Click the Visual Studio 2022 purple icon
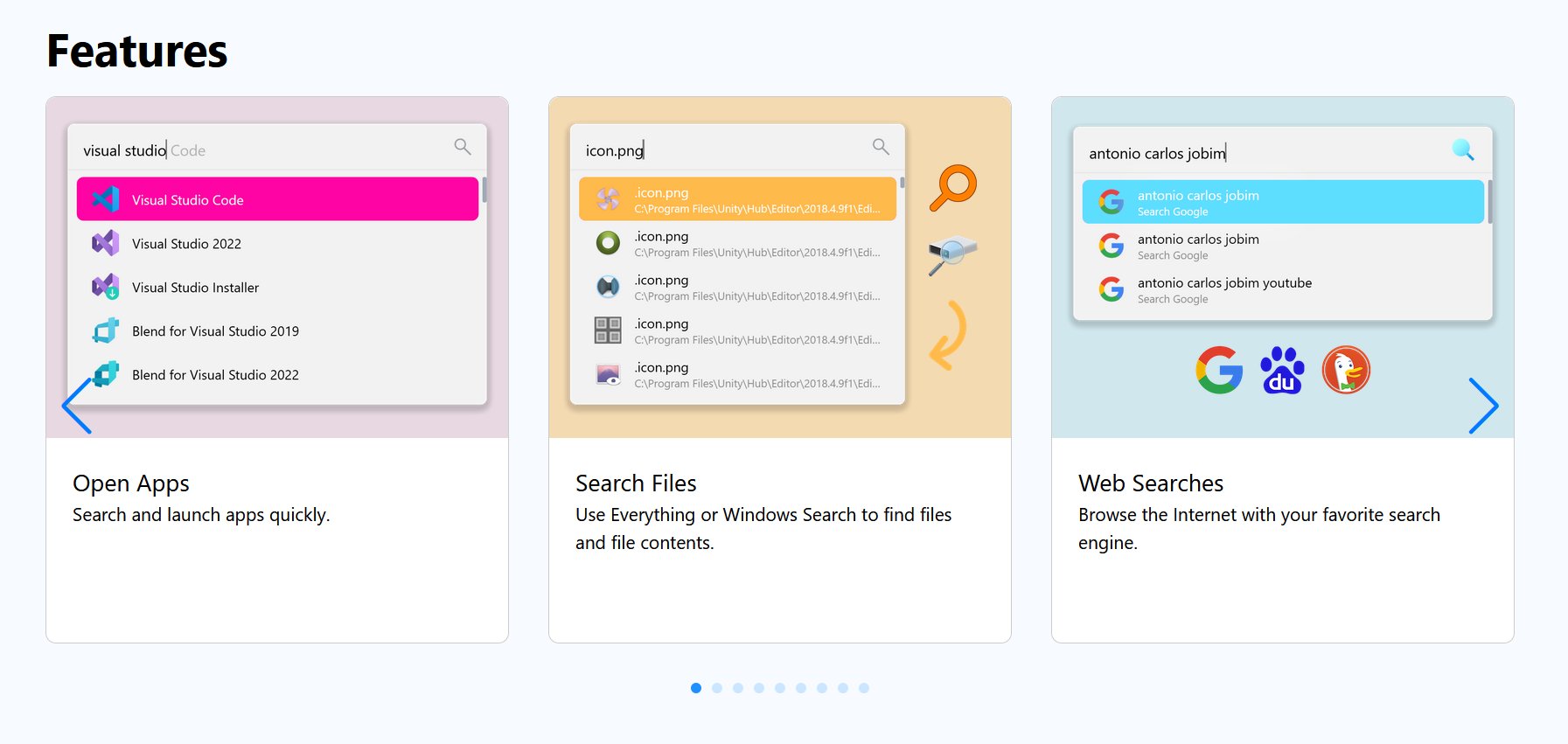 [106, 243]
